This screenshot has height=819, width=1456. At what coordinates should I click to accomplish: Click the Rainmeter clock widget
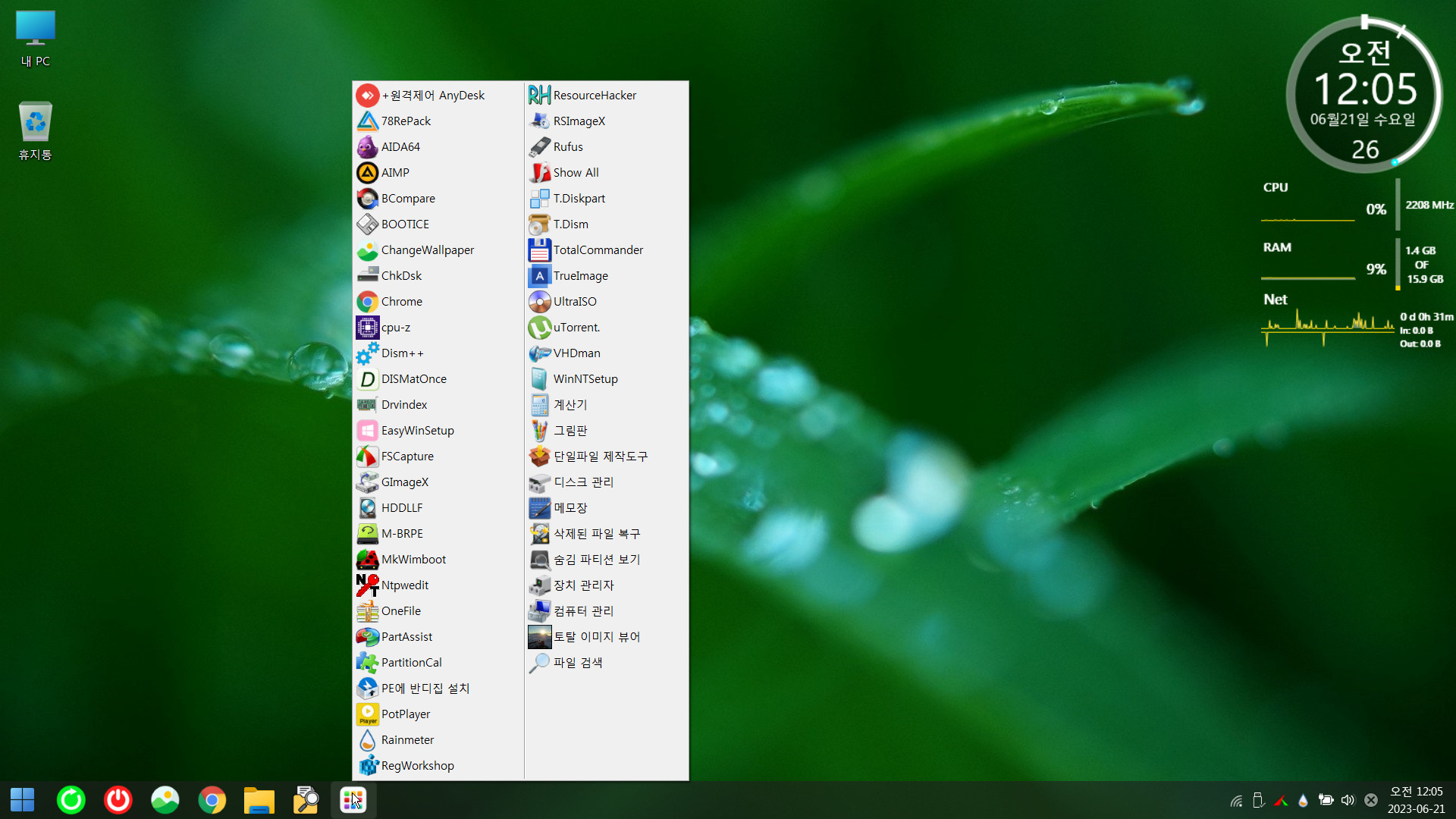coord(1365,95)
